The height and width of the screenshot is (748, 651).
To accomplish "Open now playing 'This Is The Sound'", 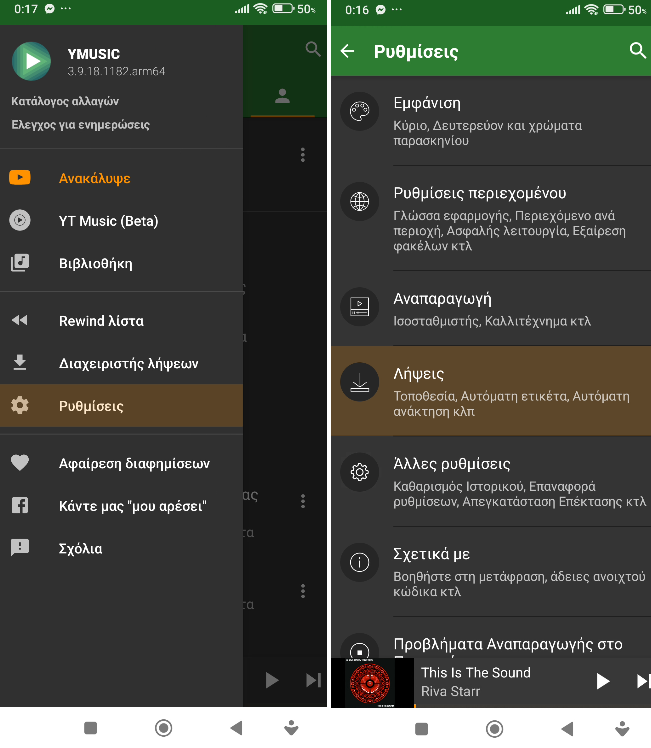I will (x=475, y=673).
